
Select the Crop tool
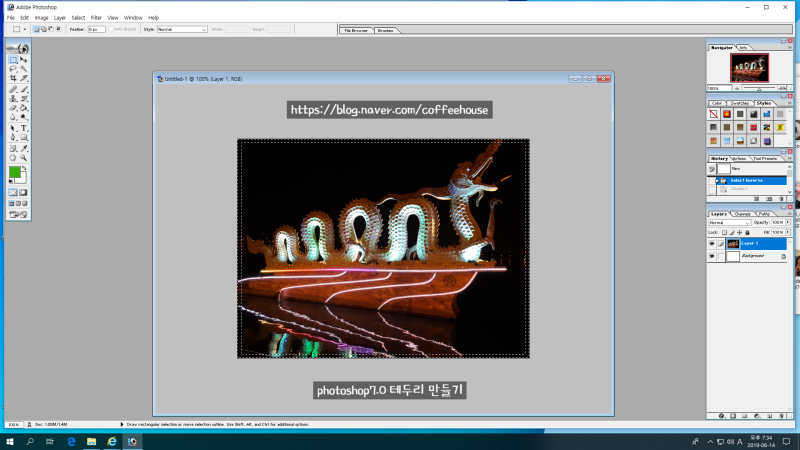click(x=13, y=79)
